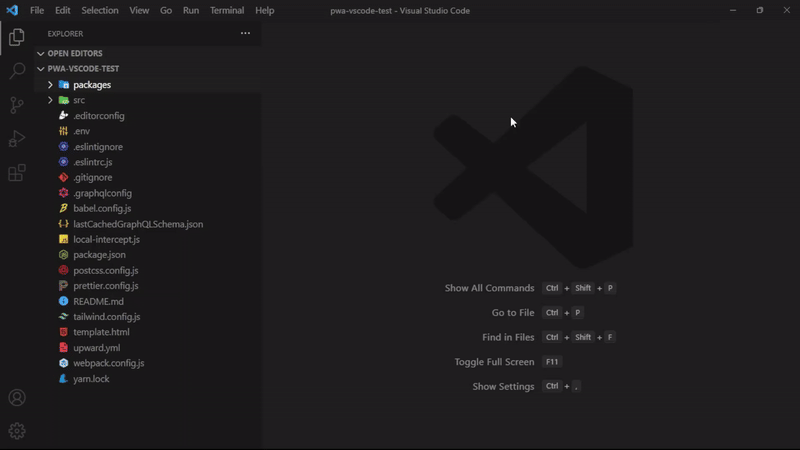Open the package.json file
The width and height of the screenshot is (800, 450).
(99, 255)
